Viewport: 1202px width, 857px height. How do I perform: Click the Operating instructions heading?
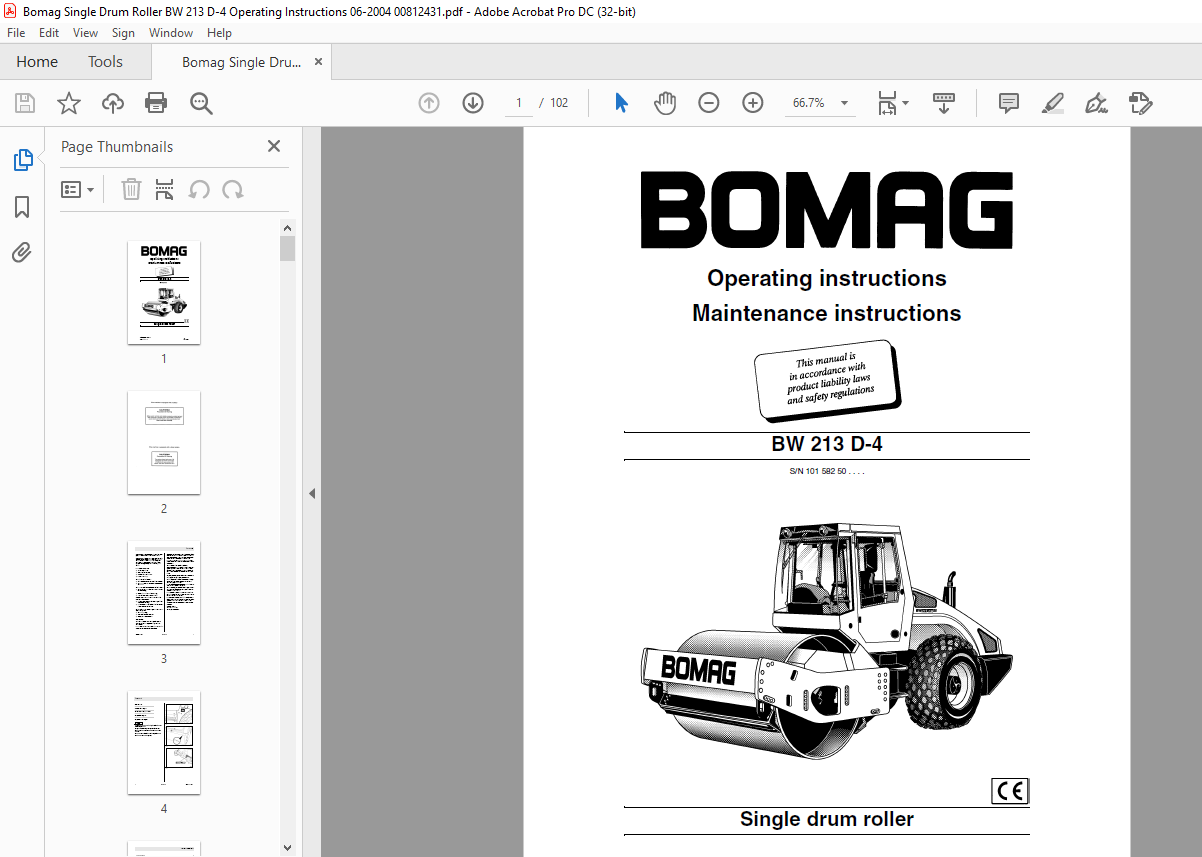827,278
